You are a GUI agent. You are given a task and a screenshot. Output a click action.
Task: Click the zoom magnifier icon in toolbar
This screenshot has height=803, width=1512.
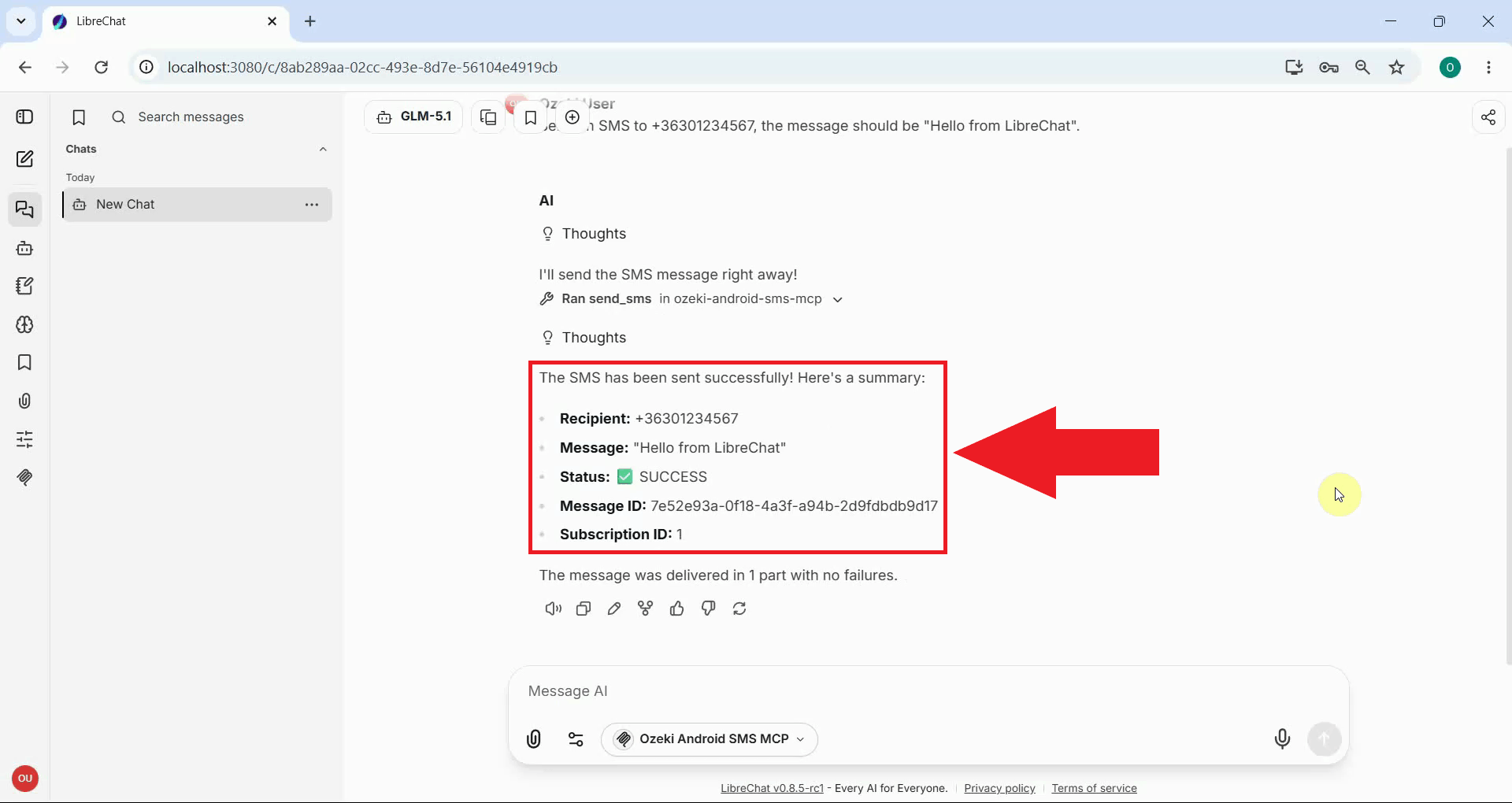(1362, 68)
